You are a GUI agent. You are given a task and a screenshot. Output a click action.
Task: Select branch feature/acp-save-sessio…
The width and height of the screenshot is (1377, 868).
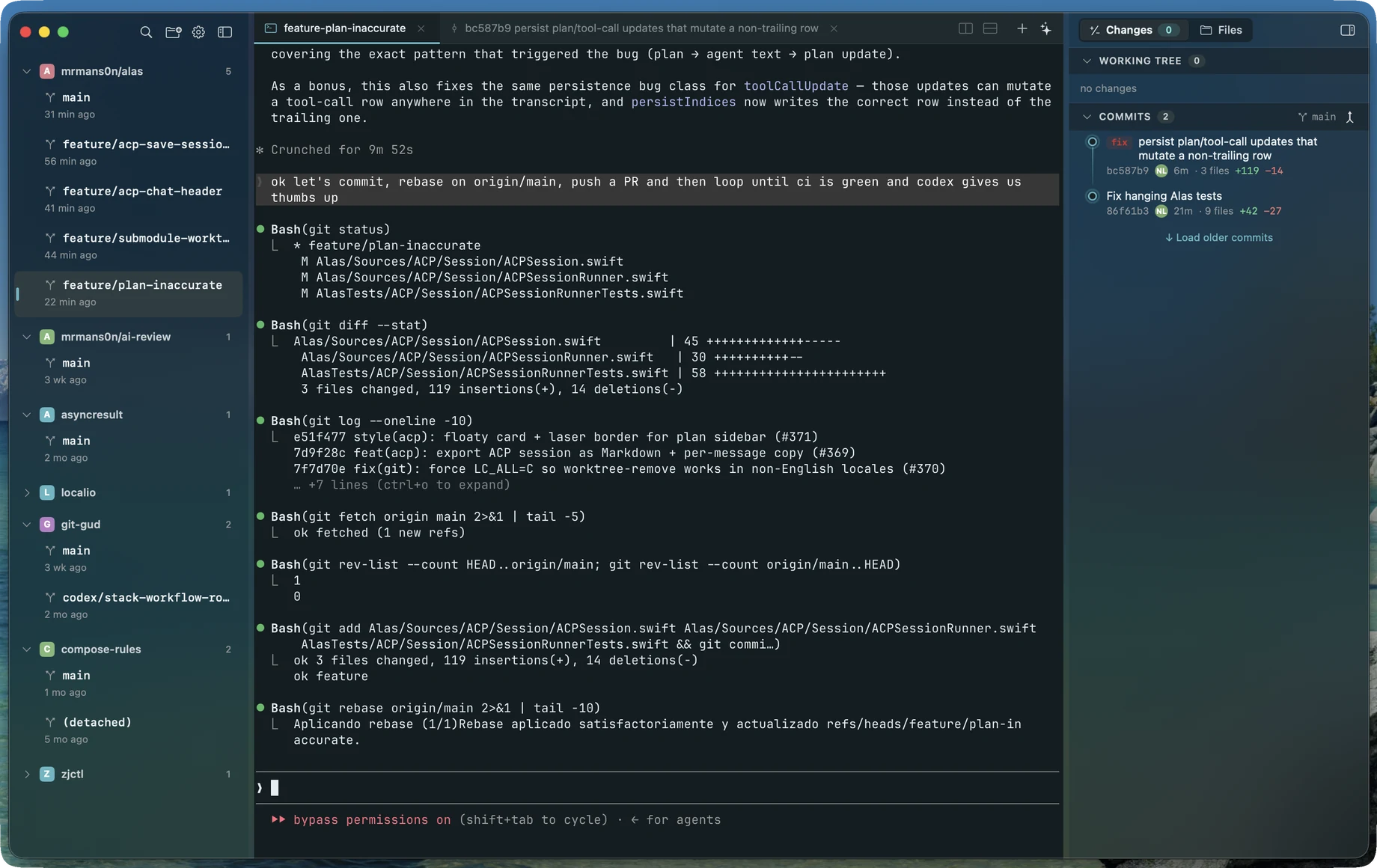(129, 152)
